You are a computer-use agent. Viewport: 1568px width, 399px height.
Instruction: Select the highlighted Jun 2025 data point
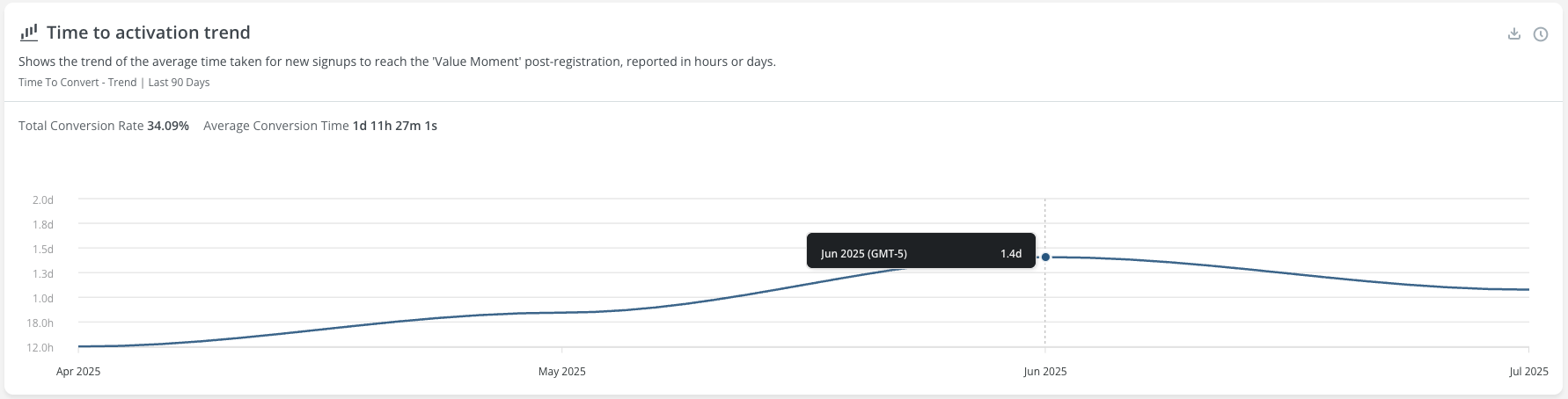[x=1045, y=257]
